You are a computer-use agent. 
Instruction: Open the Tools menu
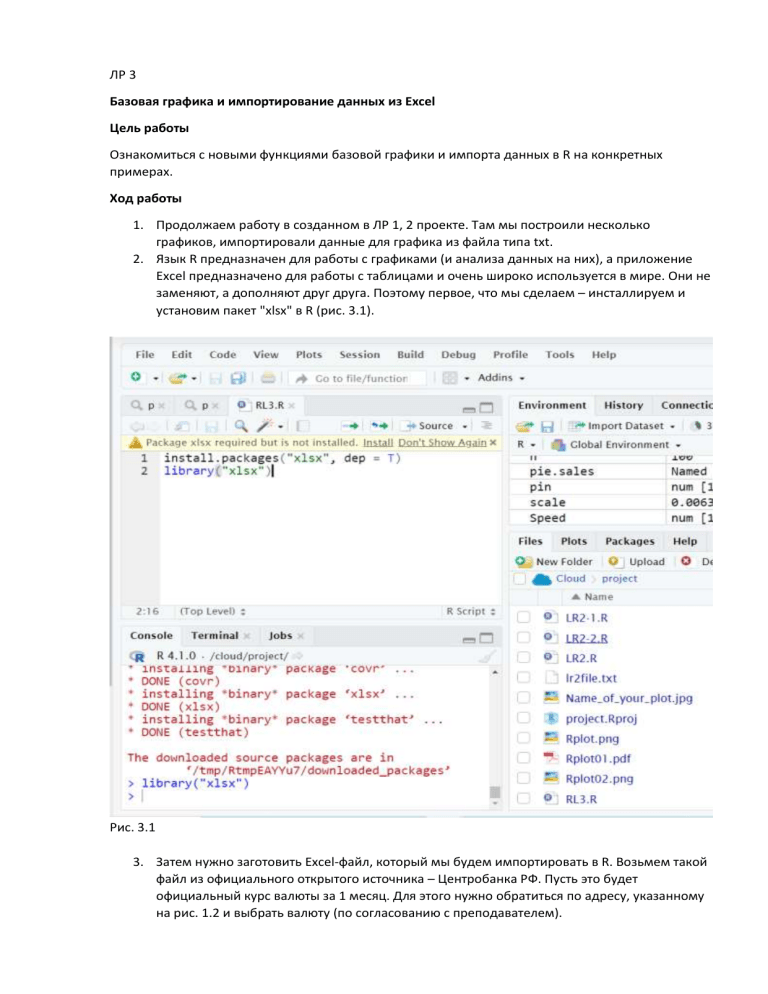point(559,355)
